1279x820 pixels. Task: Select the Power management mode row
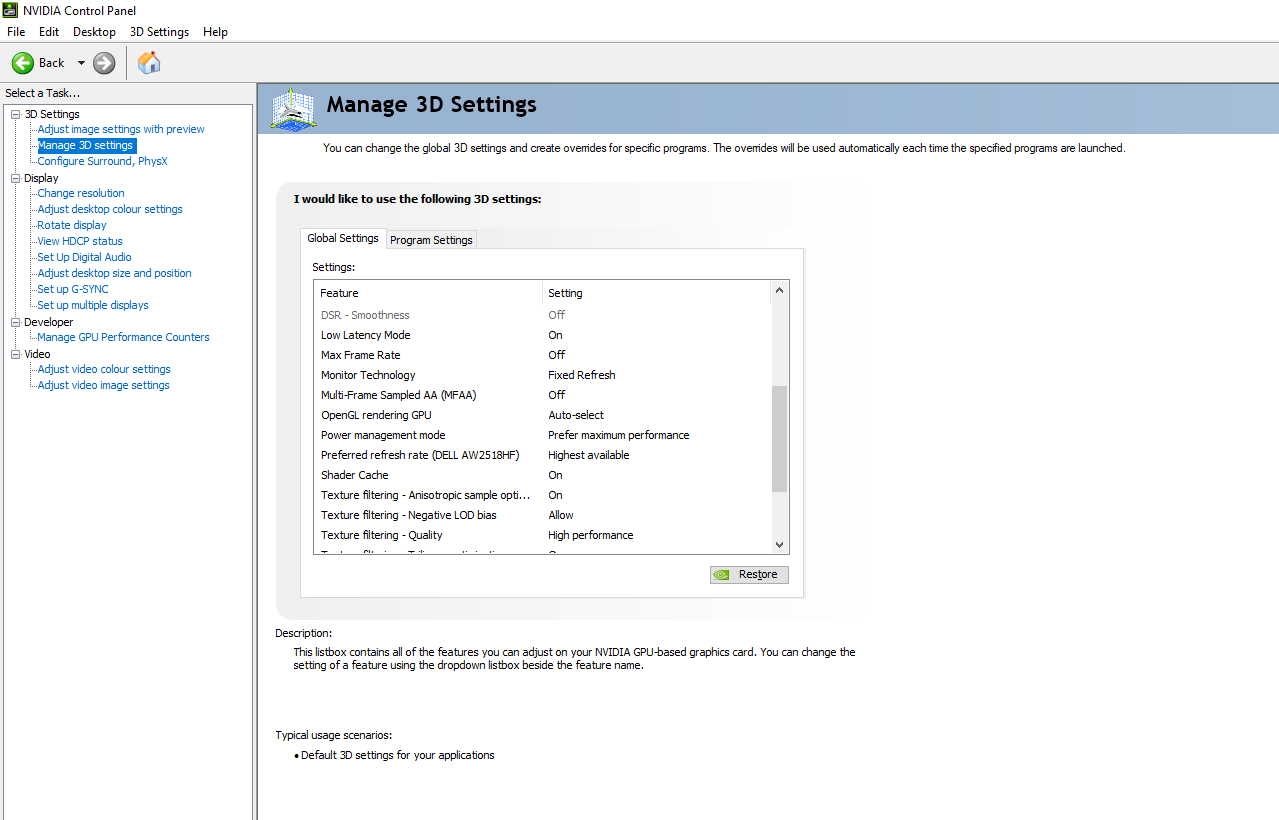pos(543,435)
